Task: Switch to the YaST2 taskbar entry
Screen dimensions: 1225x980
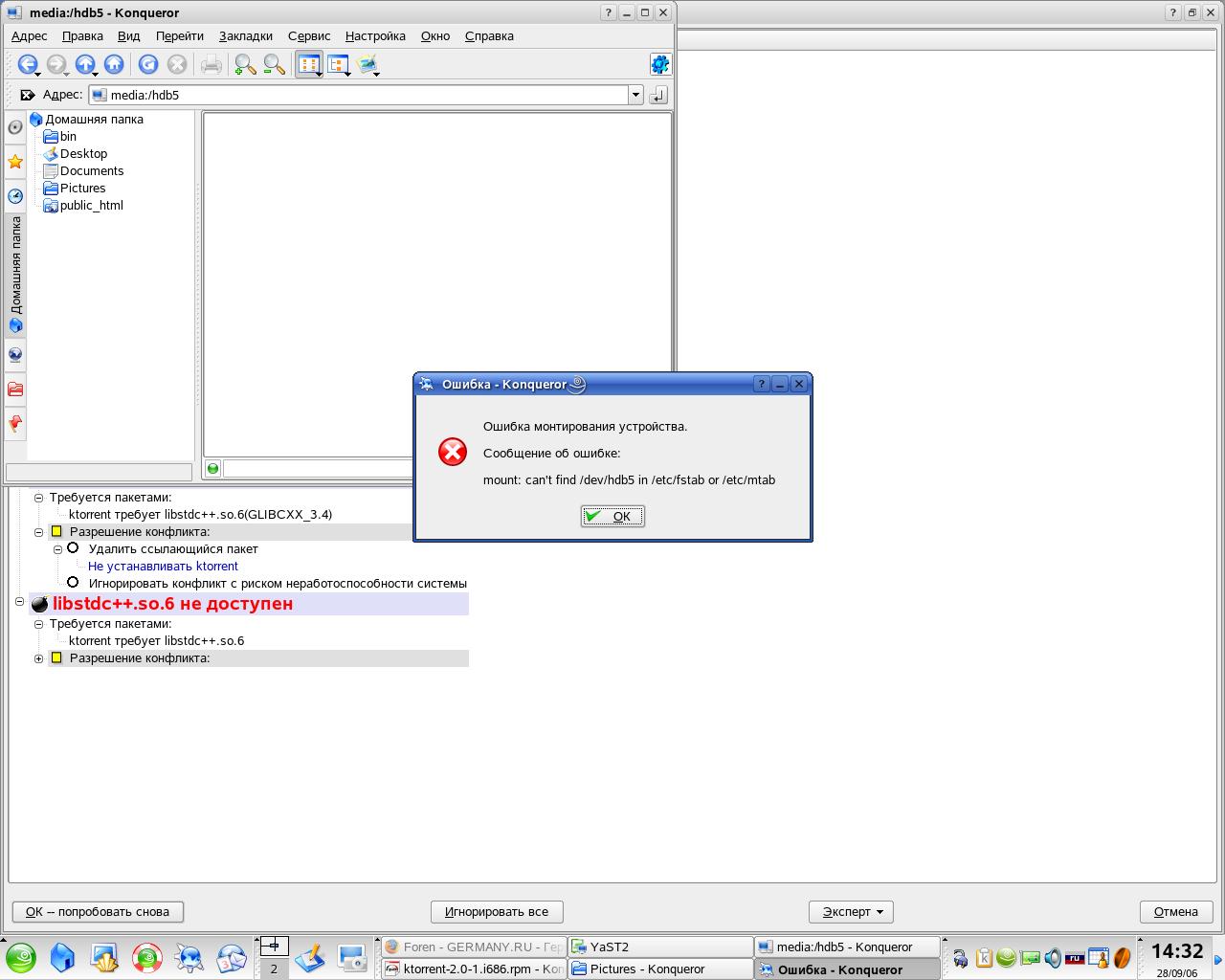Action: (x=661, y=947)
